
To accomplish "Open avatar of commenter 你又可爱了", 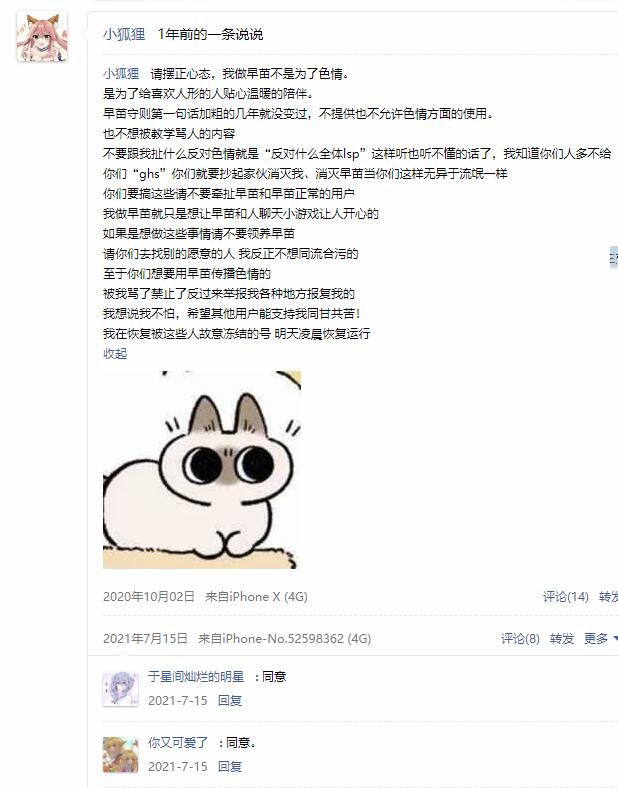I will click(x=120, y=754).
